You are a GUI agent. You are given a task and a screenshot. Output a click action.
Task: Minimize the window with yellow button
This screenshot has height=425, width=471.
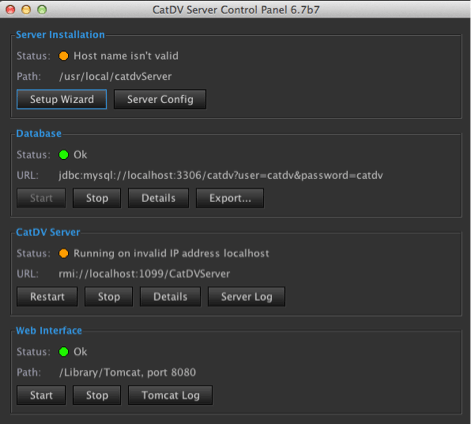click(x=26, y=9)
